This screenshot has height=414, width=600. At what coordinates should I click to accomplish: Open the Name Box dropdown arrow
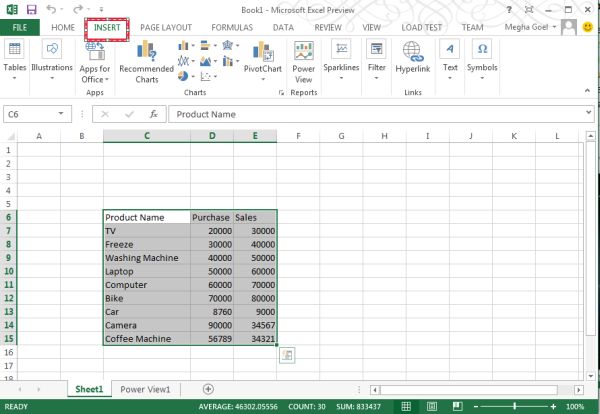pyautogui.click(x=61, y=114)
